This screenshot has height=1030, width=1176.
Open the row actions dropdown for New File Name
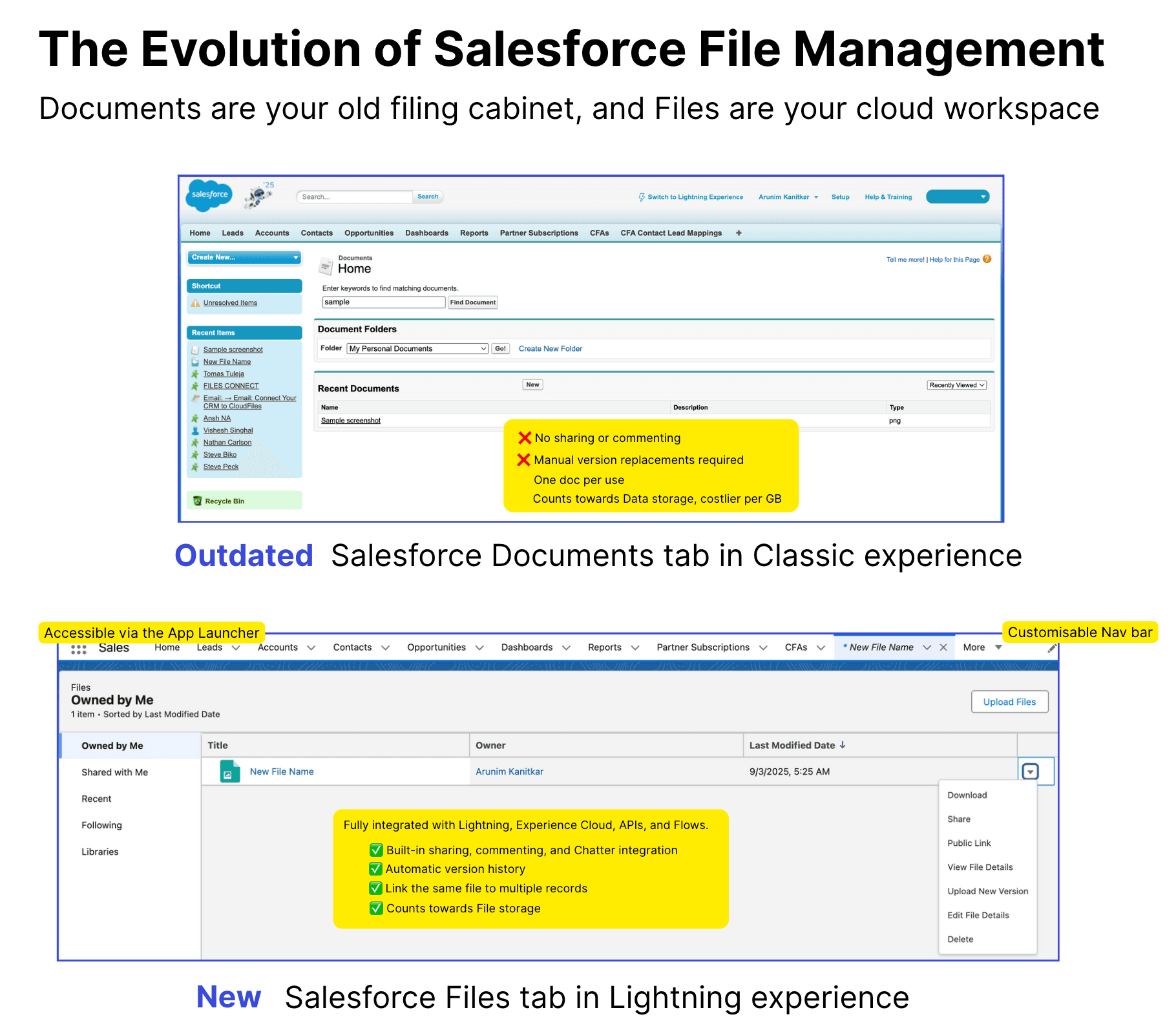point(1031,772)
